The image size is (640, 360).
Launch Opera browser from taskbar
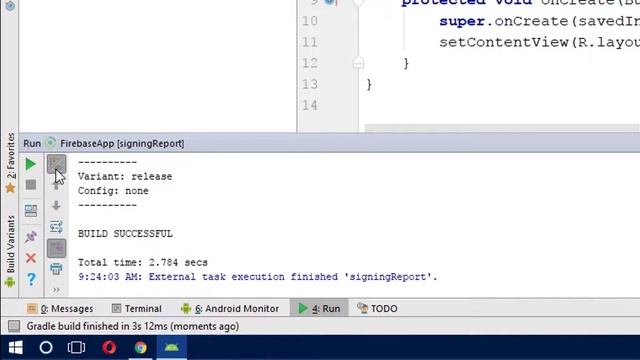[x=109, y=347]
